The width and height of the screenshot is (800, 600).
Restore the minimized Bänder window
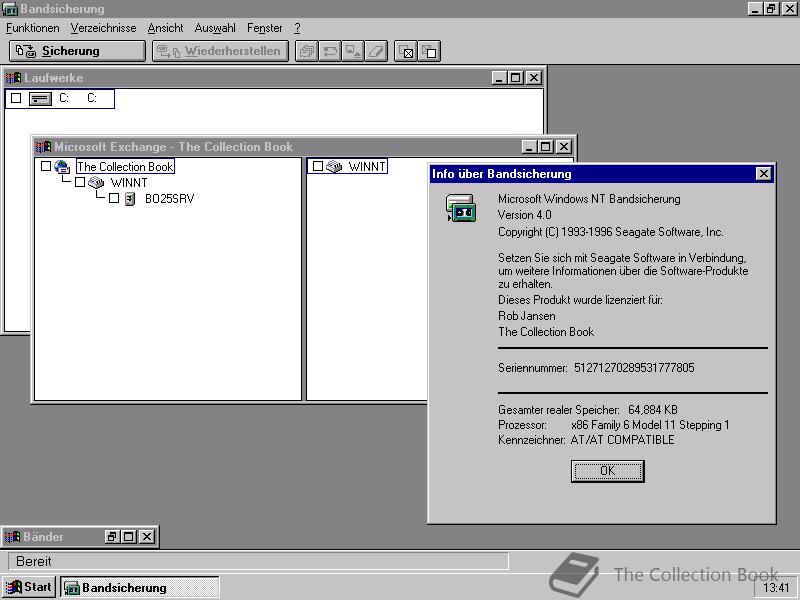(112, 537)
